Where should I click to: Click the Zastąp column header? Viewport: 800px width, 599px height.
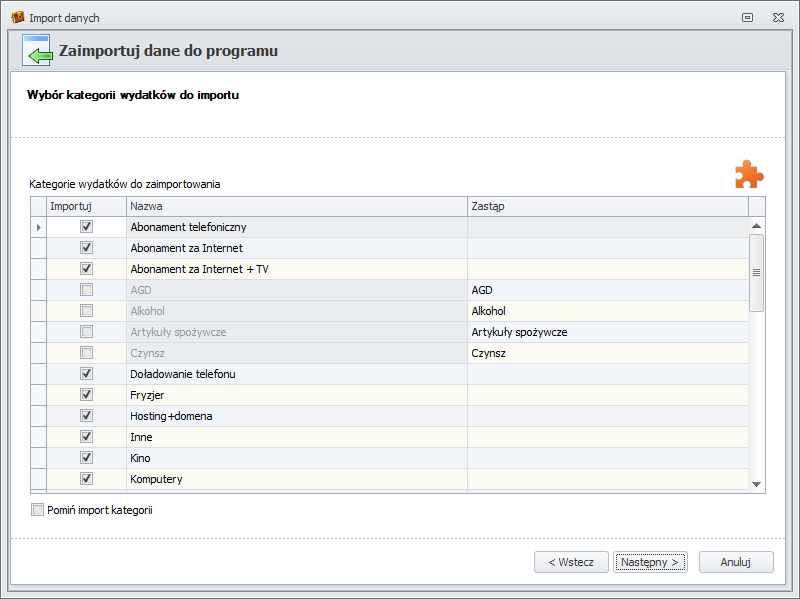(x=607, y=206)
